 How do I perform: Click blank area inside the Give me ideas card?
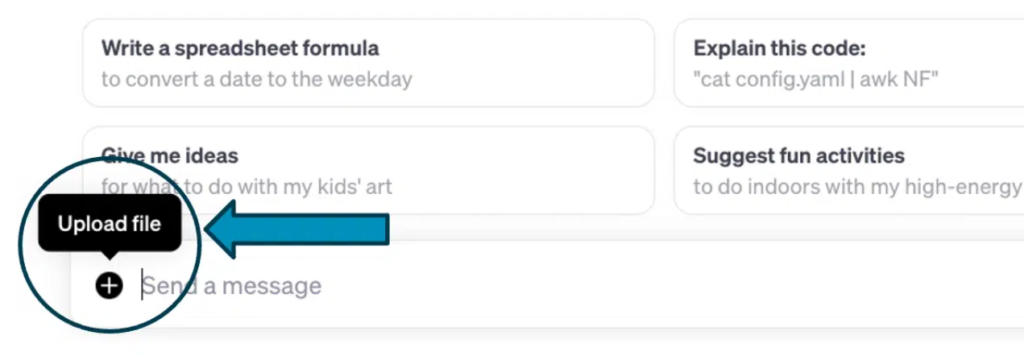click(522, 171)
